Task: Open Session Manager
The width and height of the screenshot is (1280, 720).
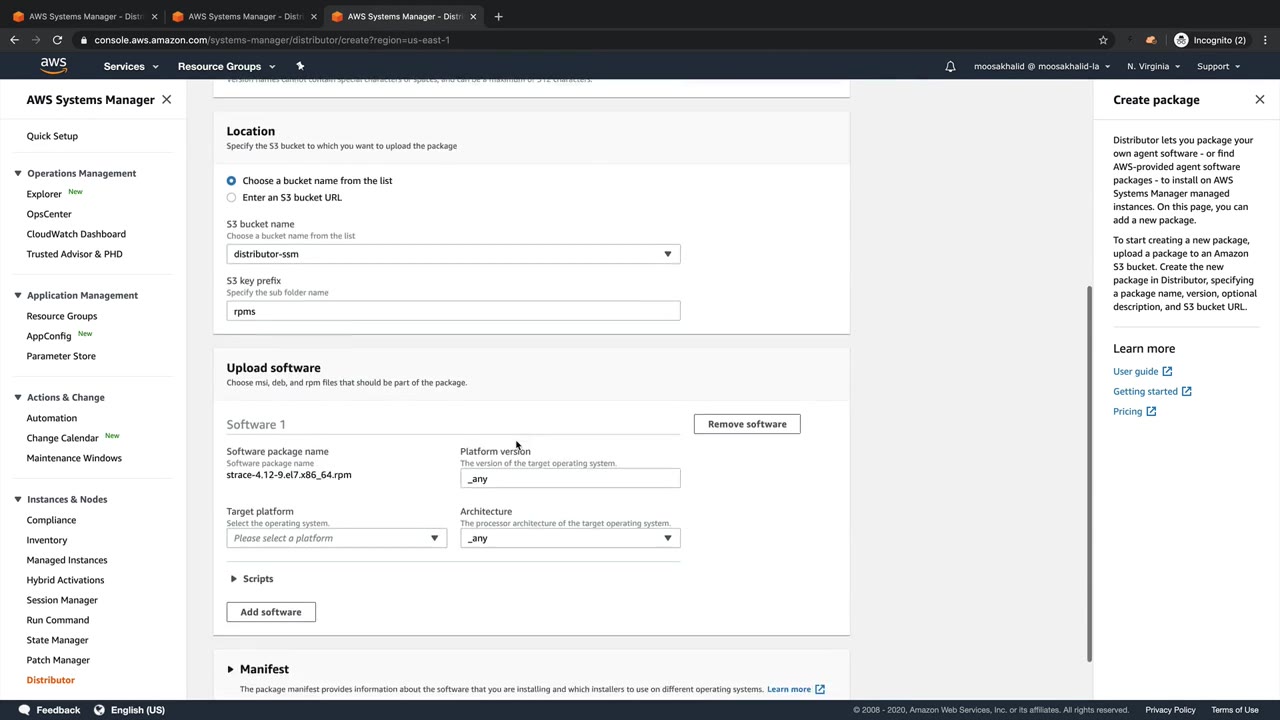Action: pos(62,600)
